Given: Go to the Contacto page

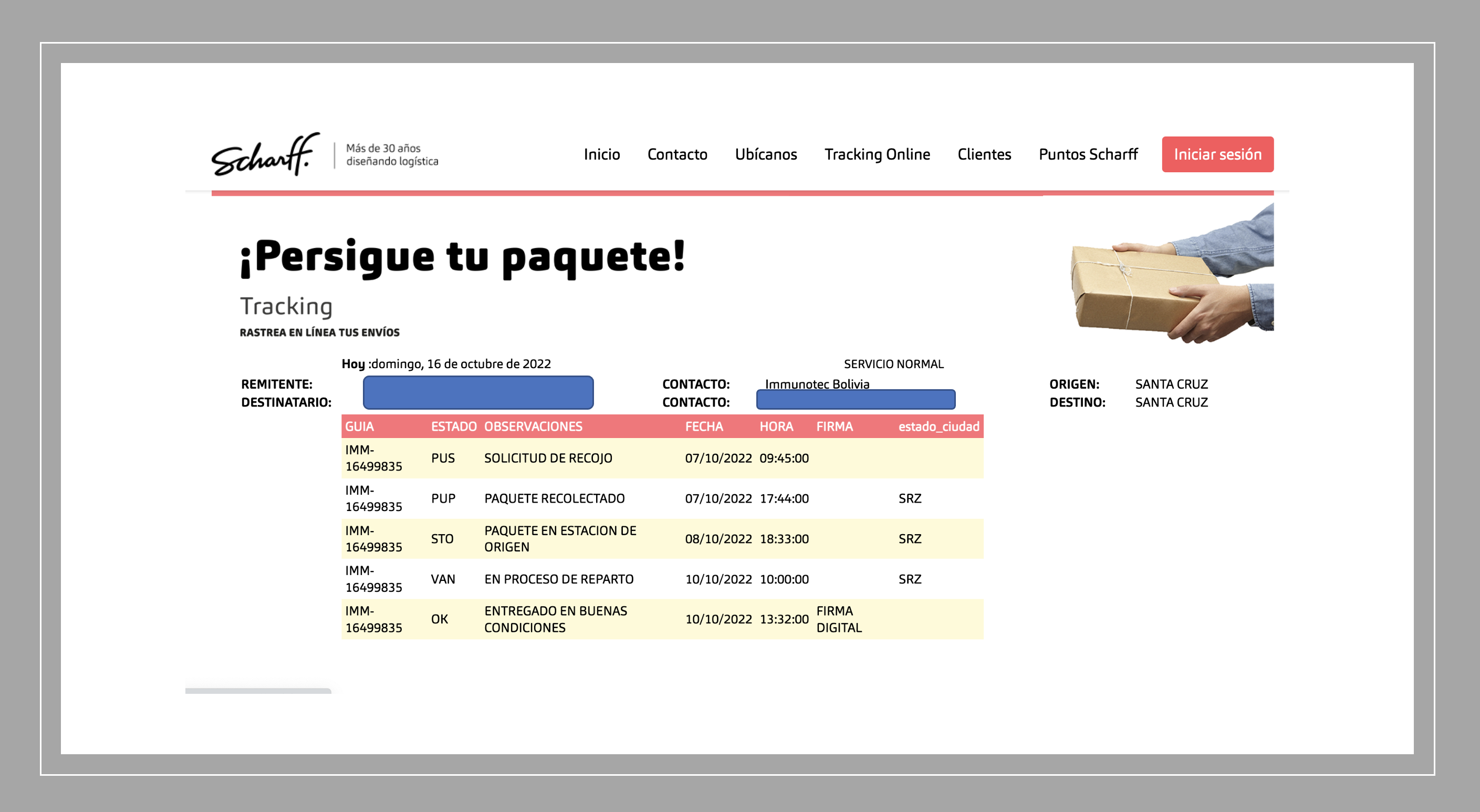Looking at the screenshot, I should click(x=677, y=154).
